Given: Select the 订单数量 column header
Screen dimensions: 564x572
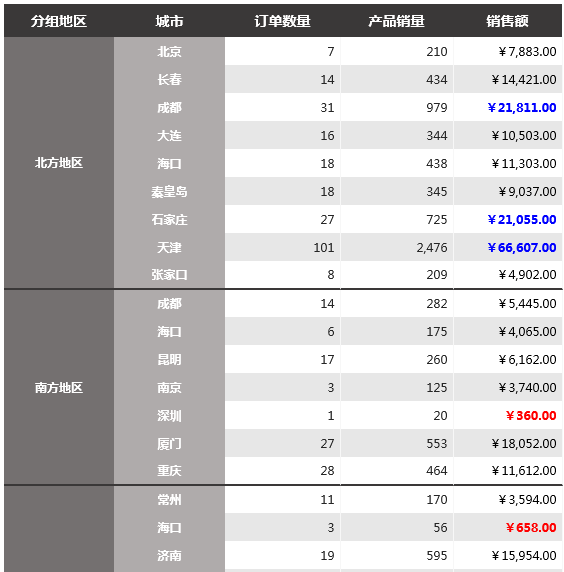Looking at the screenshot, I should click(x=282, y=21).
